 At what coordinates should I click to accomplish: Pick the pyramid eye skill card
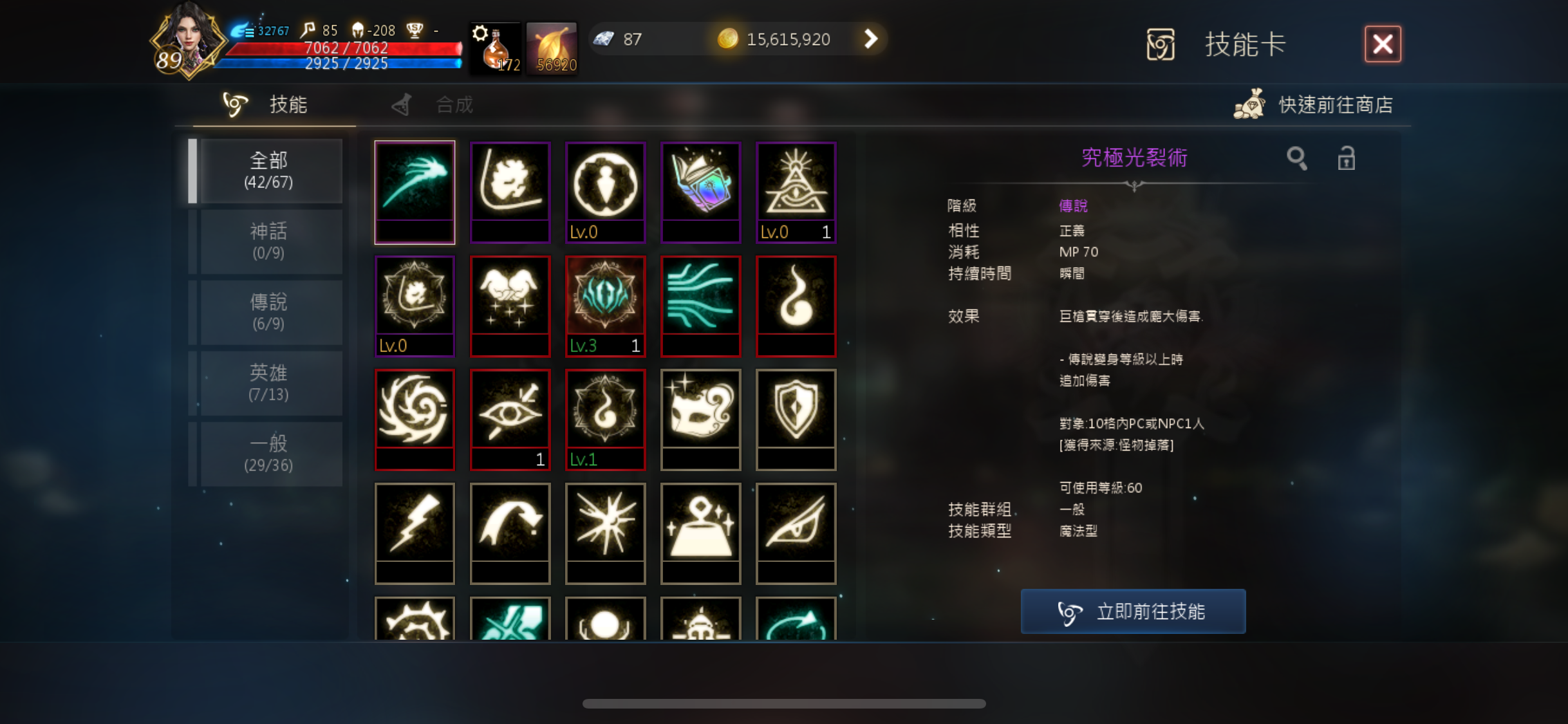(x=796, y=192)
